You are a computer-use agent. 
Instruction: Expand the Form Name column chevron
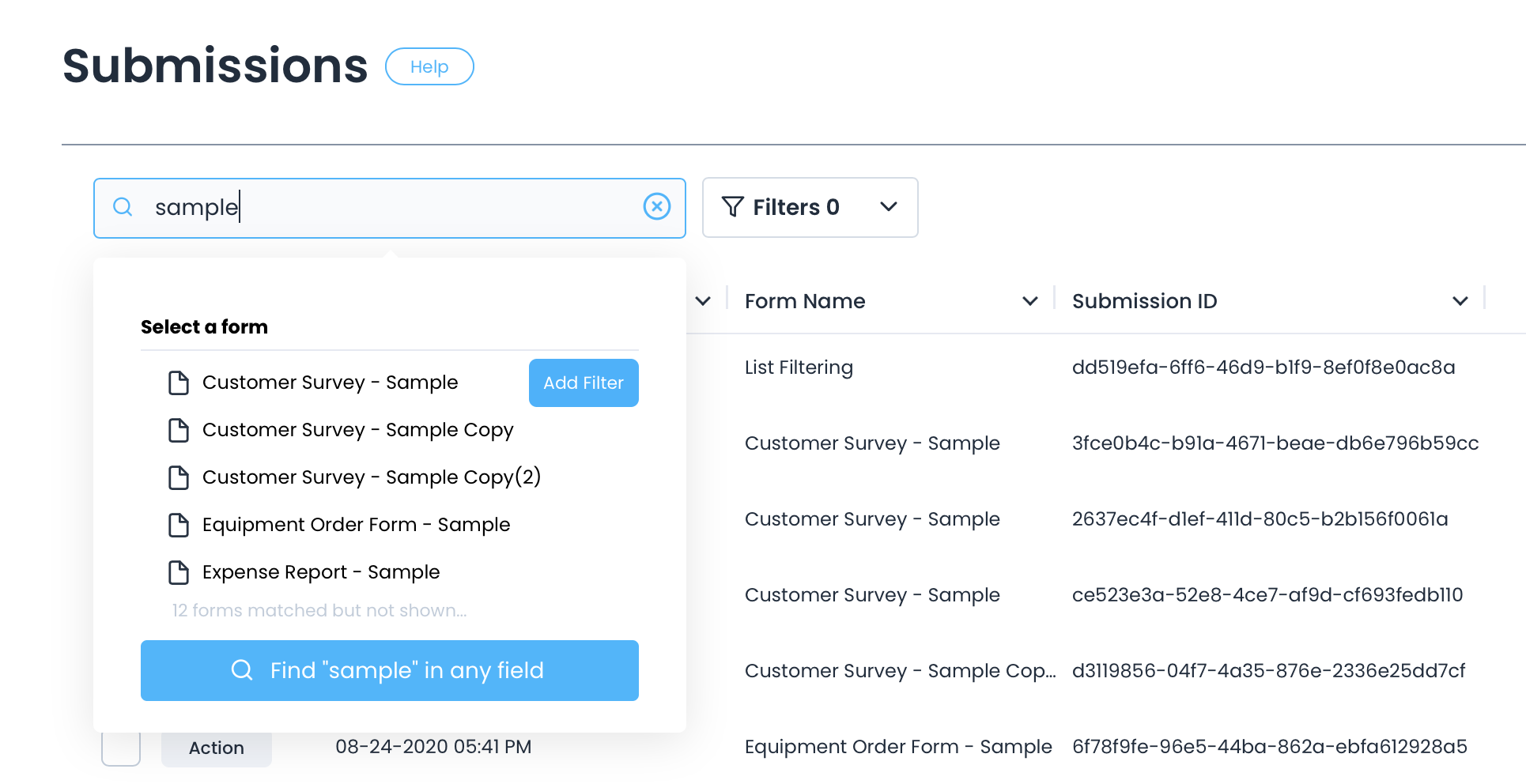[1029, 301]
